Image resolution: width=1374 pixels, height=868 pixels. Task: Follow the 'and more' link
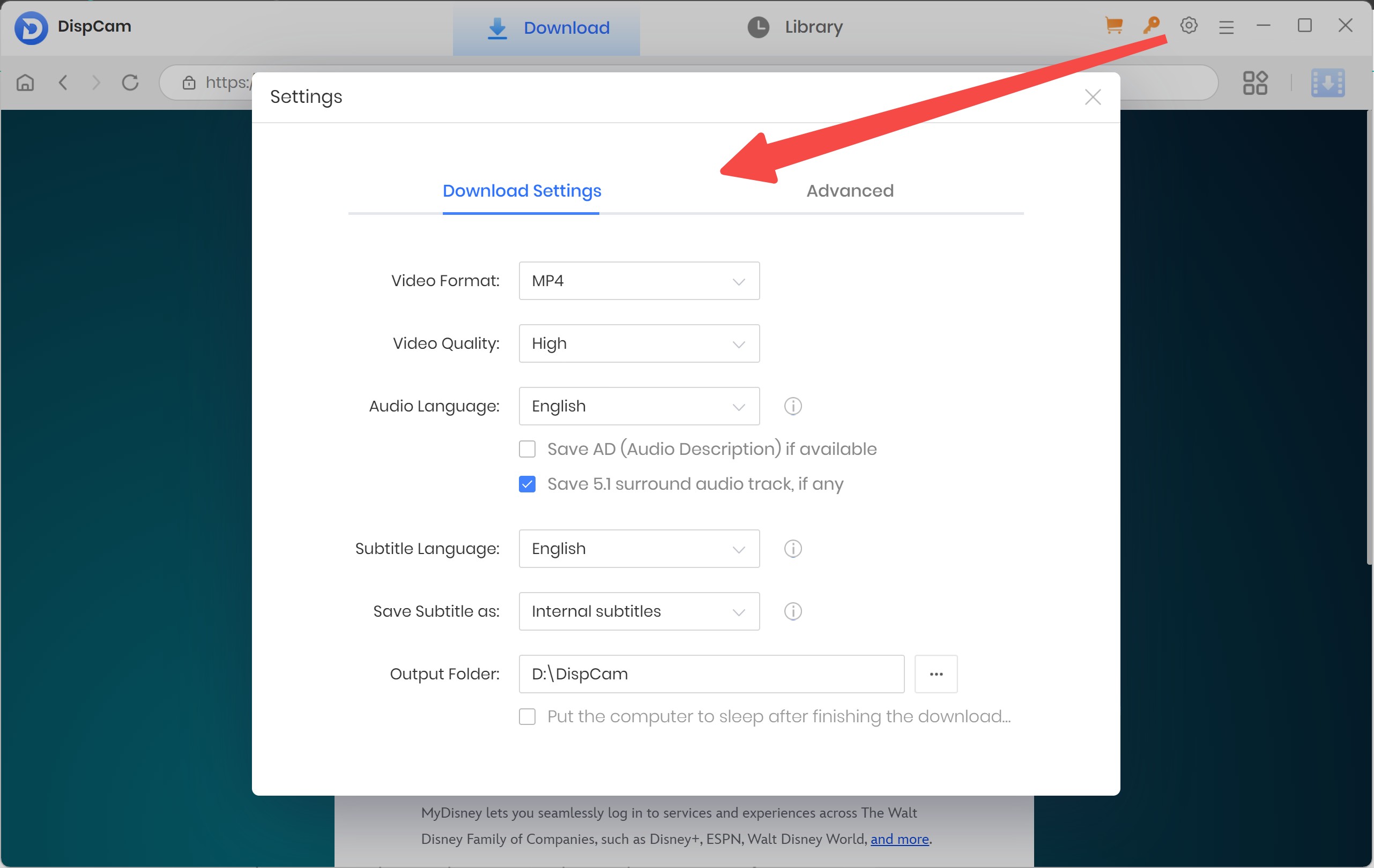tap(899, 840)
